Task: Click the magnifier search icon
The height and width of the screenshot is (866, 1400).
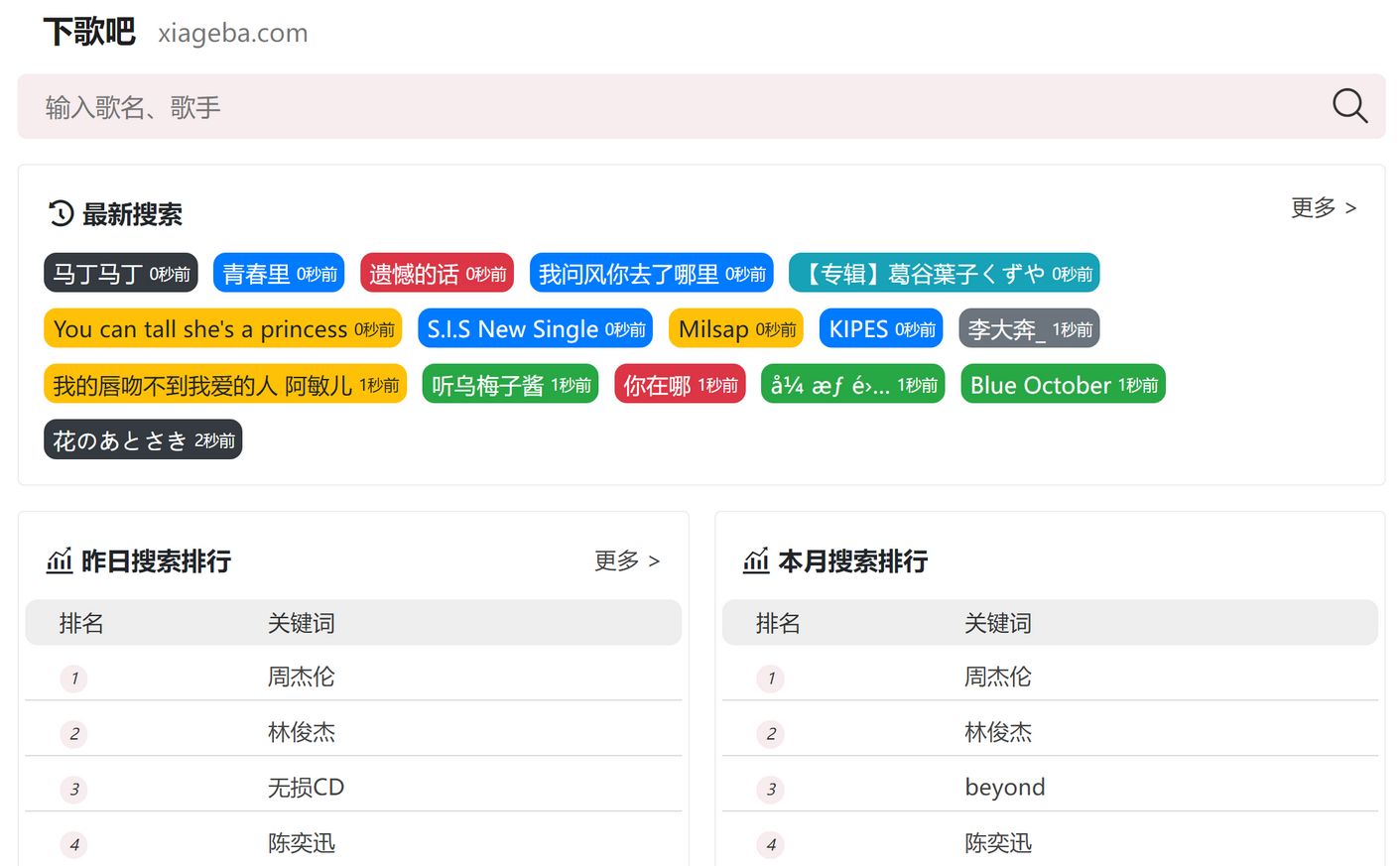Action: [1349, 106]
